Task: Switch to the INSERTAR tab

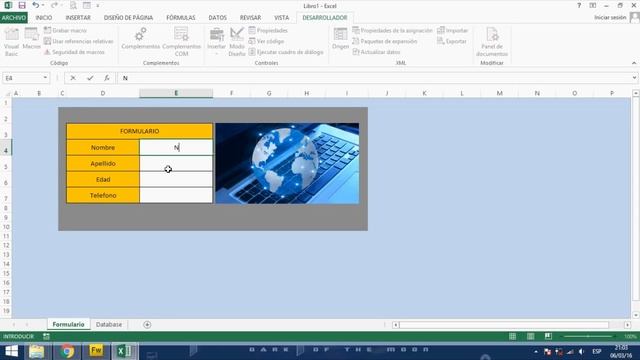Action: pos(78,18)
